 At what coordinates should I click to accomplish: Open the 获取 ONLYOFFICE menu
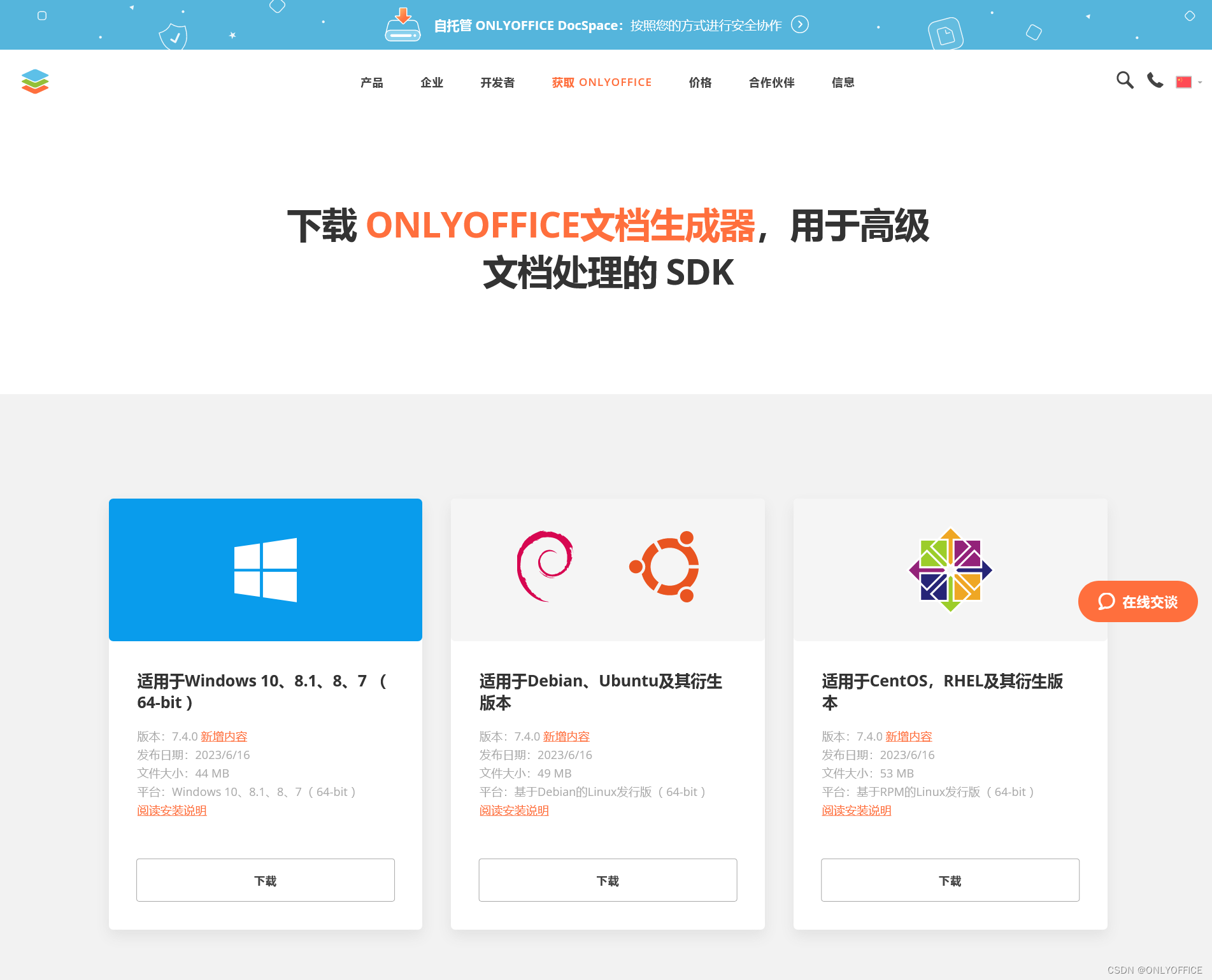pyautogui.click(x=602, y=82)
